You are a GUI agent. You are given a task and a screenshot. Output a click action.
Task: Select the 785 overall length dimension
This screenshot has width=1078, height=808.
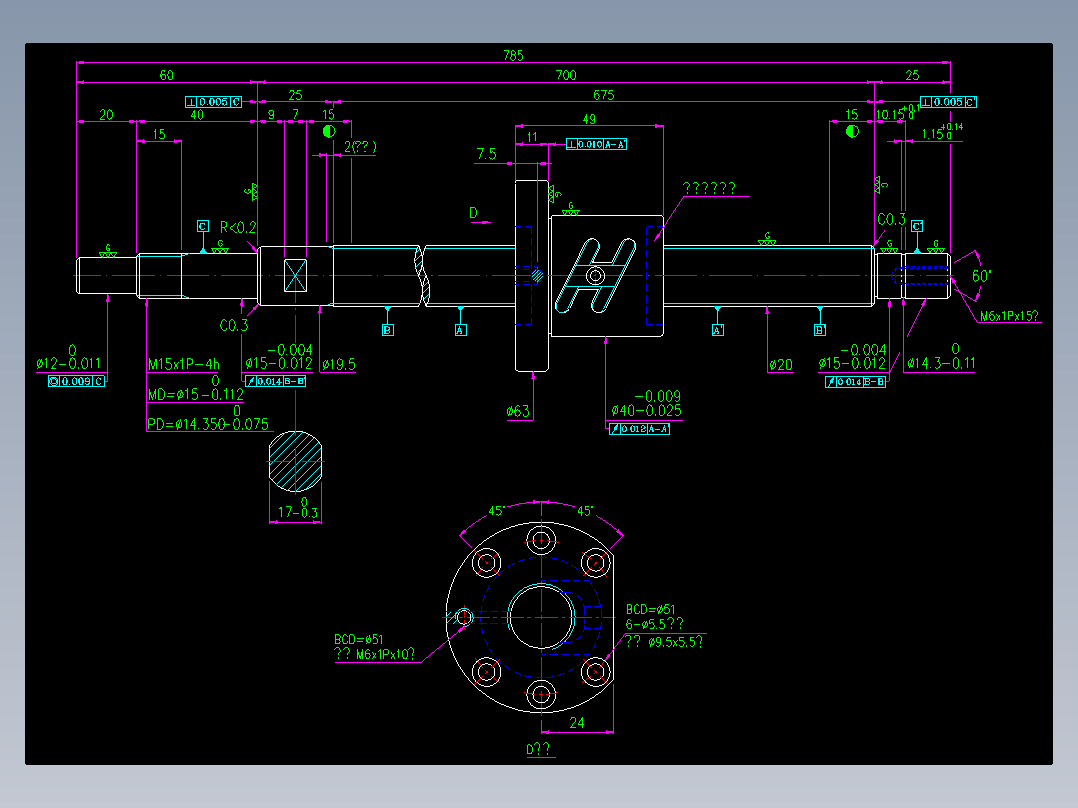click(514, 55)
